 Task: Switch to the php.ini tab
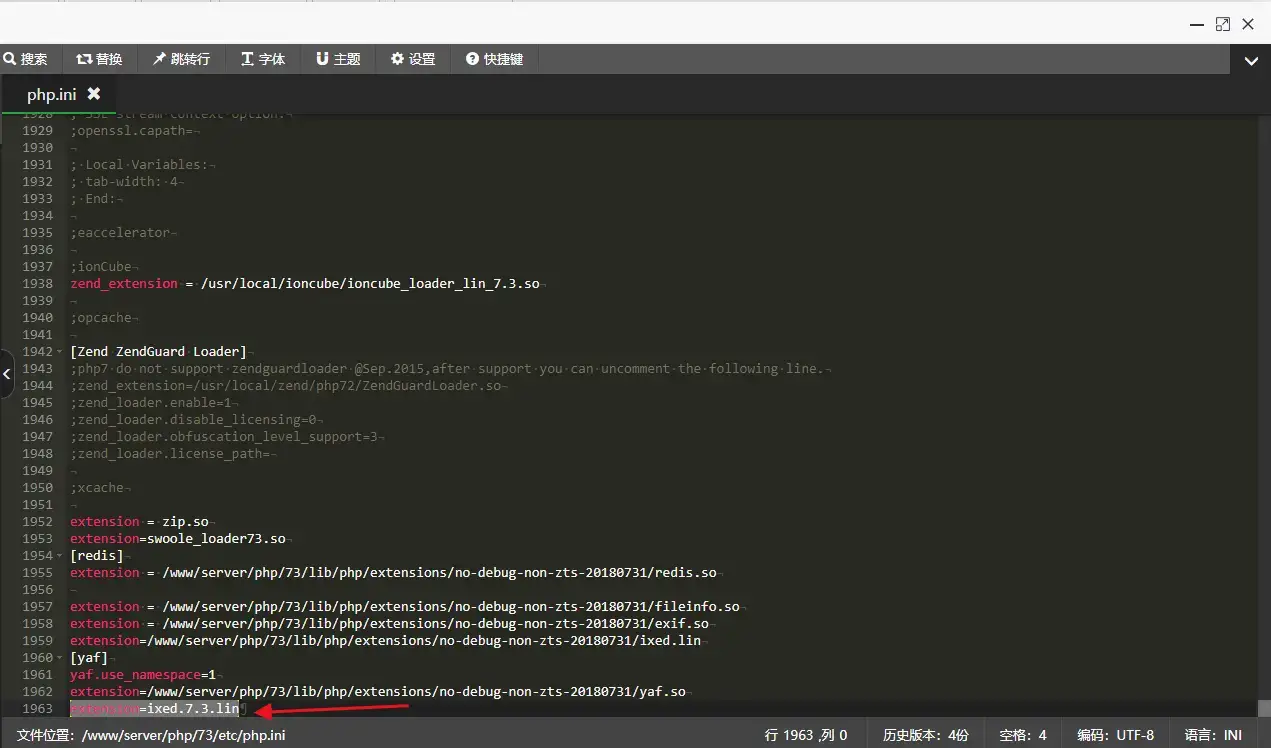pos(51,94)
